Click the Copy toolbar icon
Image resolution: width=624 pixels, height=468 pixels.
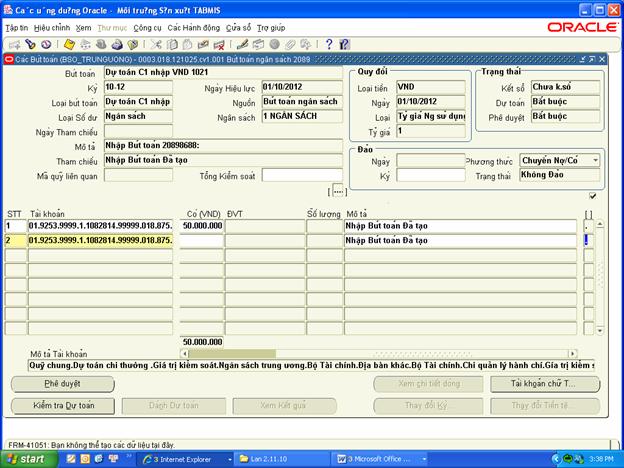[x=172, y=45]
